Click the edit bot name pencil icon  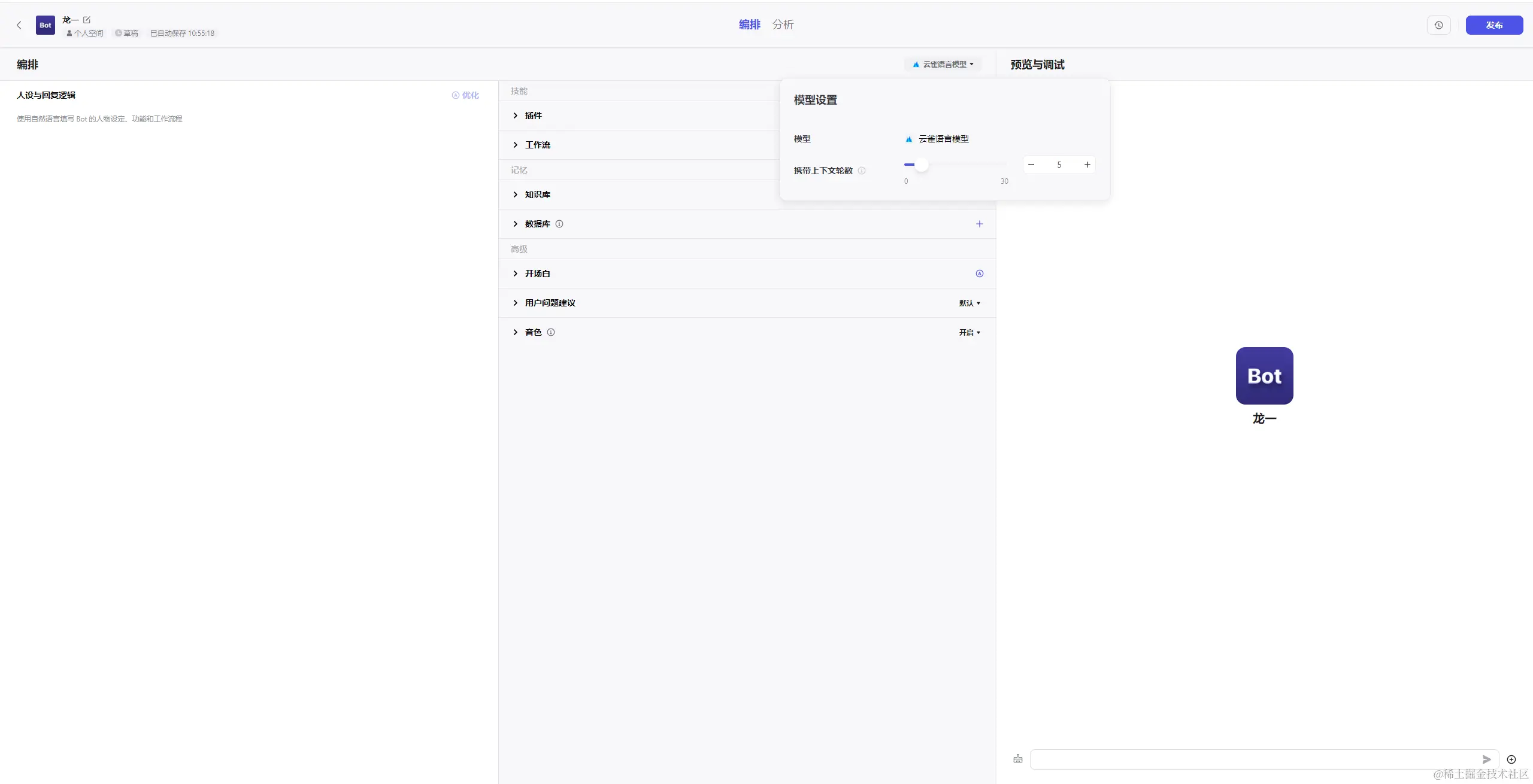tap(87, 20)
